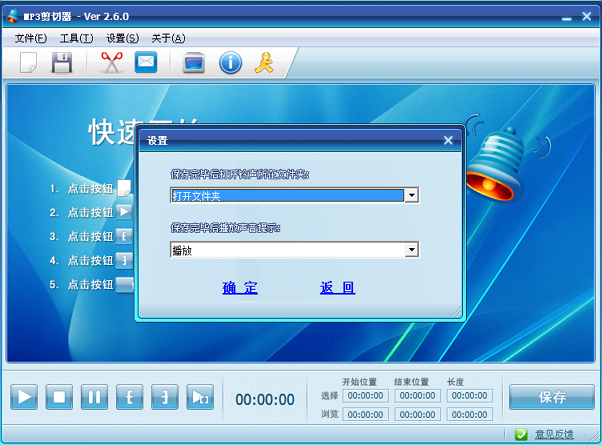This screenshot has width=602, height=445.
Task: Pause playback with the pause button
Action: pyautogui.click(x=94, y=397)
